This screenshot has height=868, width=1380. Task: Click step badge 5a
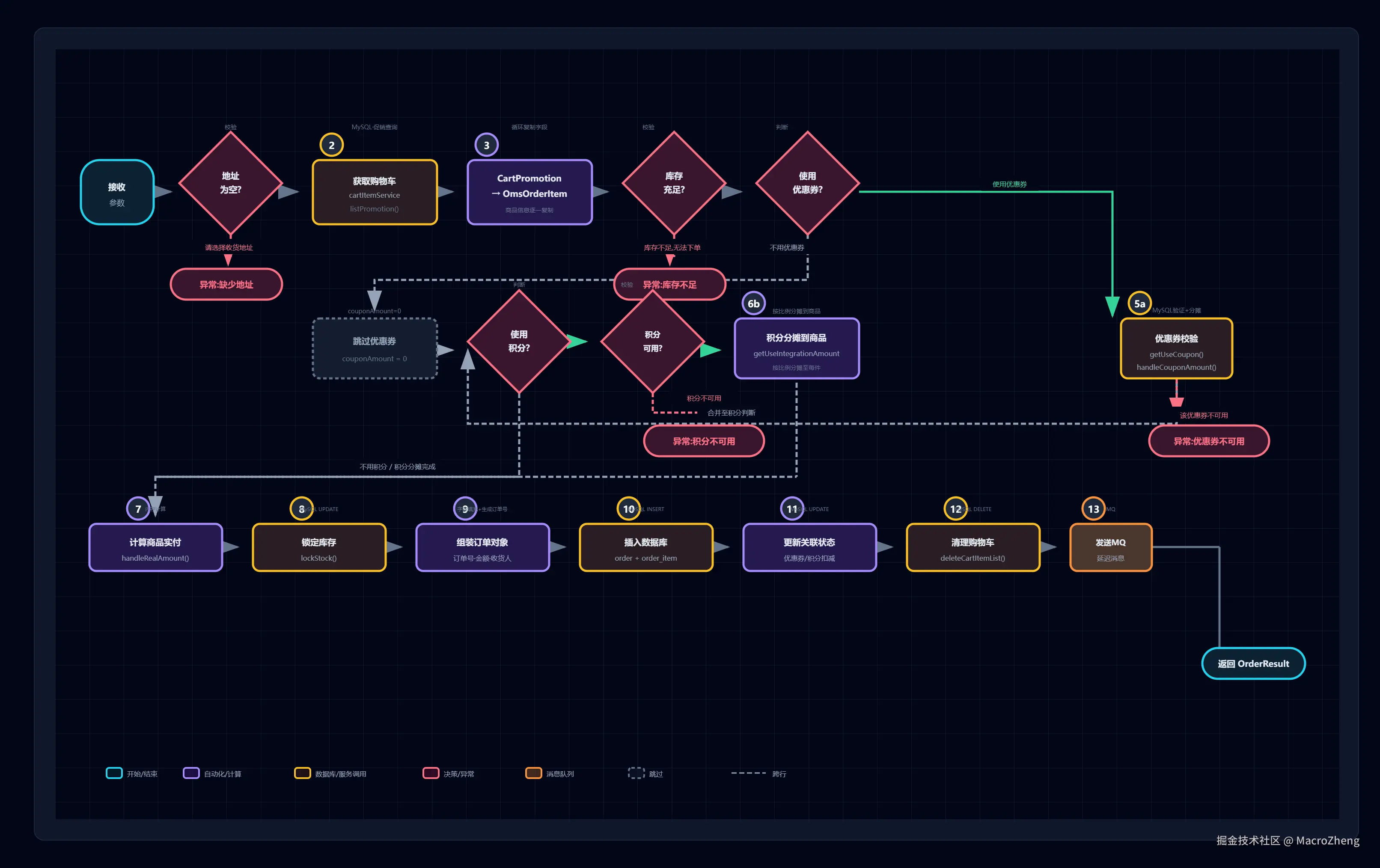pyautogui.click(x=1140, y=303)
